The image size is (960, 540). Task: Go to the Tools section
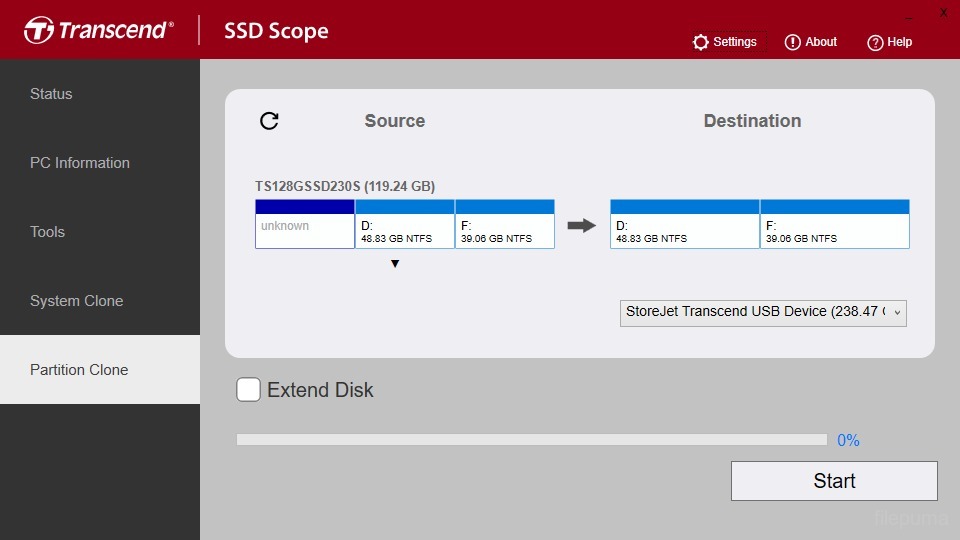pos(47,232)
